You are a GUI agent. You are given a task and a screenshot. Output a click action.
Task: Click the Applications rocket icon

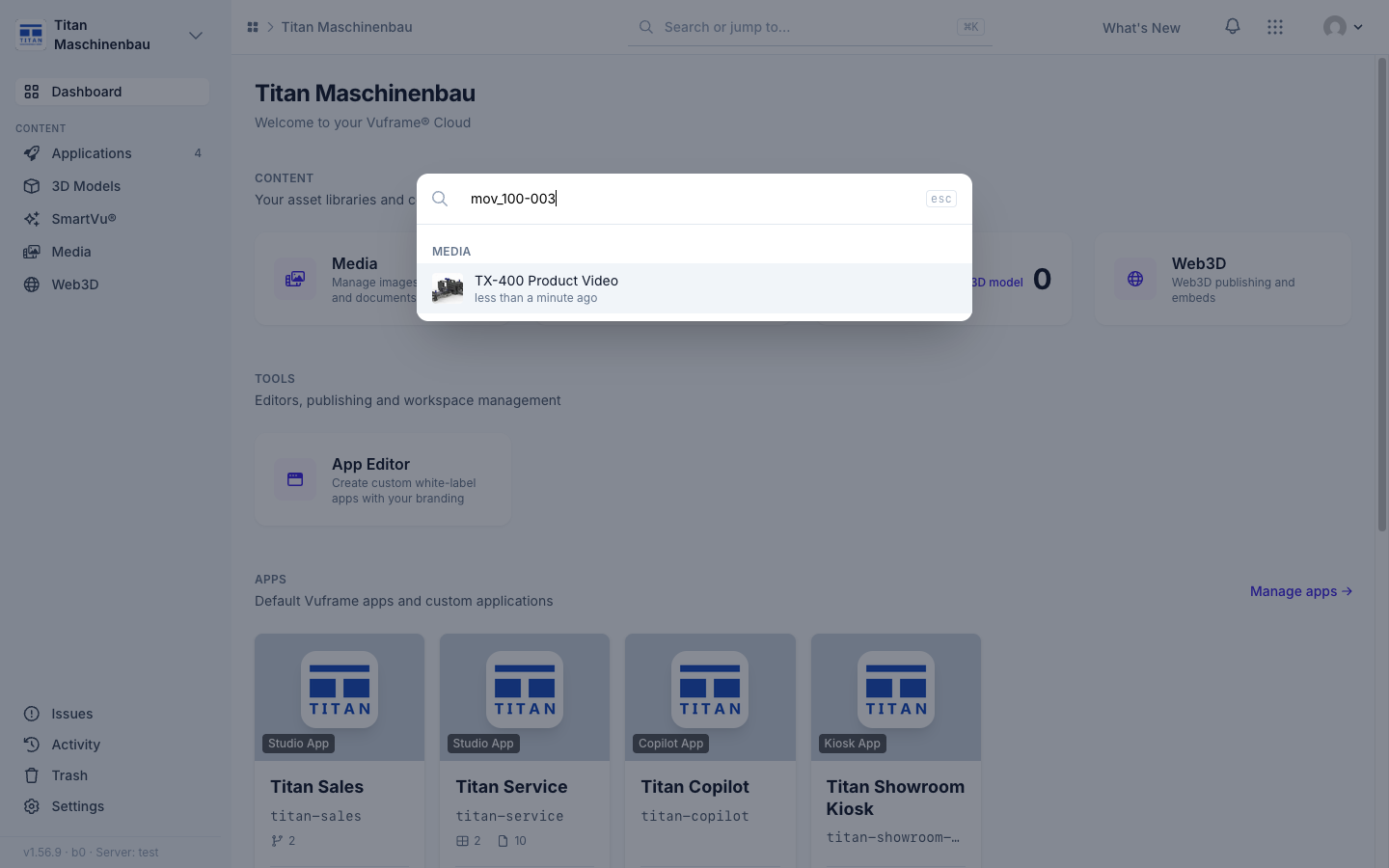[x=32, y=153]
